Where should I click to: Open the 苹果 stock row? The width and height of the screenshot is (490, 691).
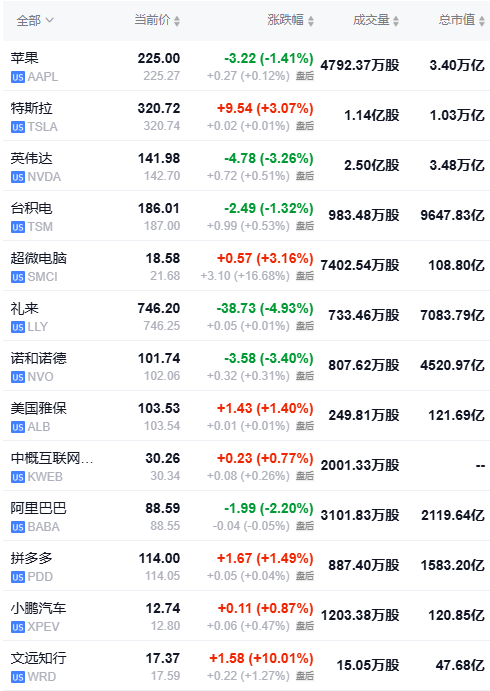[246, 66]
